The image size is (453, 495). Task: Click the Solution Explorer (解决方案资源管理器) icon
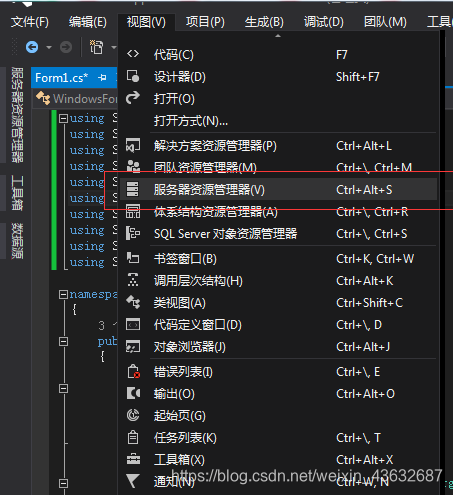pyautogui.click(x=133, y=146)
